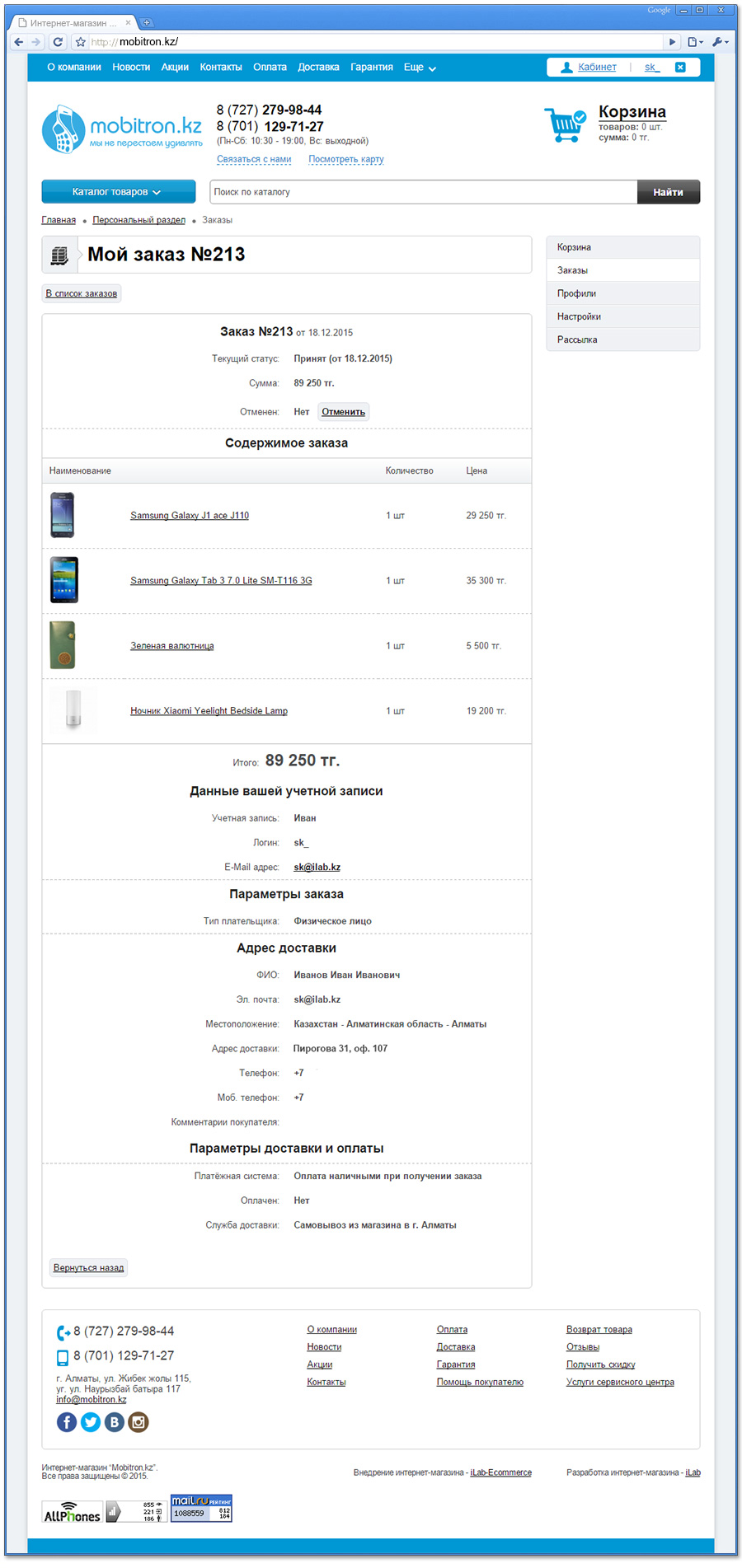Open Акции in top menu
This screenshot has height=1568, width=742.
[x=175, y=68]
